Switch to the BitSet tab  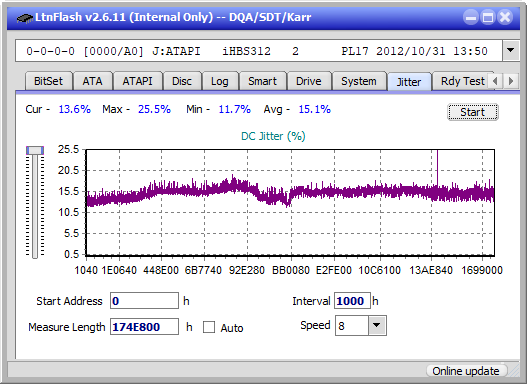(x=48, y=81)
